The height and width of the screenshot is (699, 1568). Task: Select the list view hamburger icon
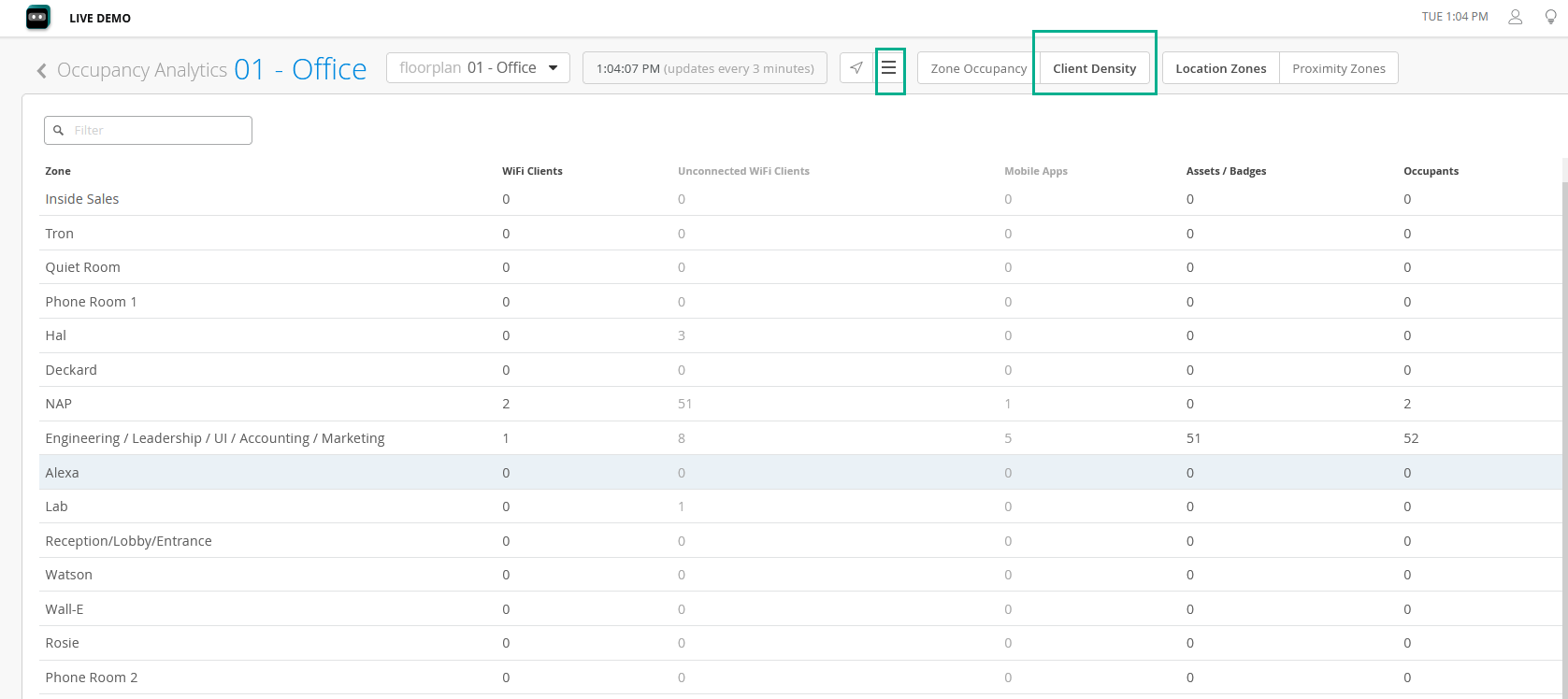[889, 68]
